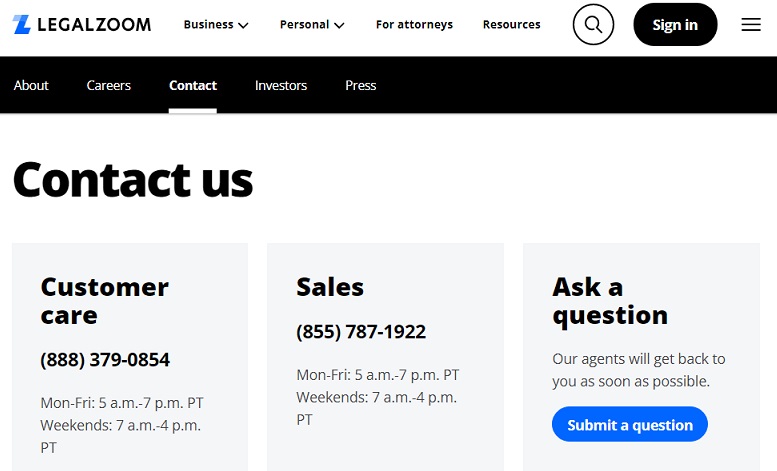Call sales number (855) 787-1922
This screenshot has width=777, height=471.
pos(361,332)
